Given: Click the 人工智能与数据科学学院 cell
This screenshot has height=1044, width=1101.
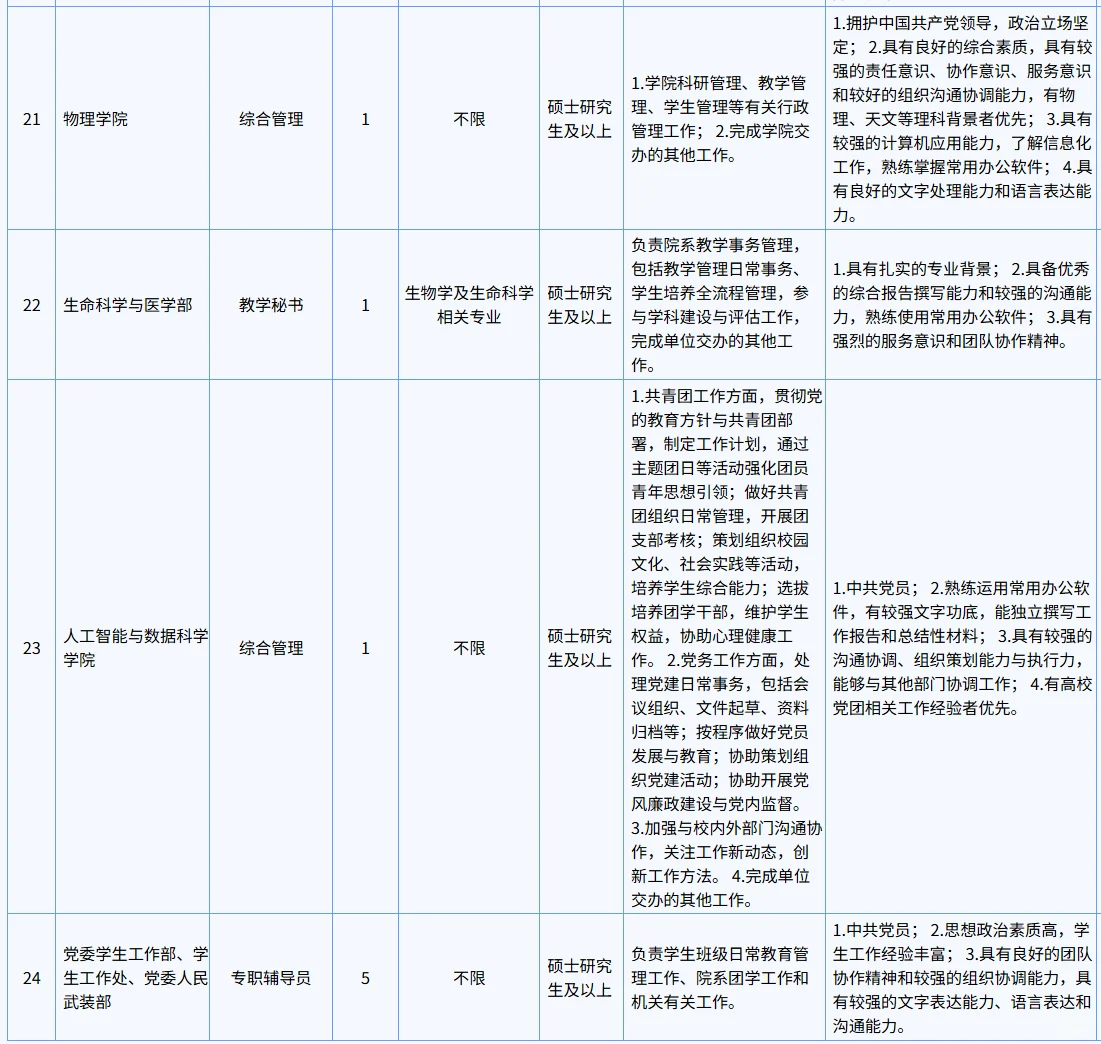Looking at the screenshot, I should (x=134, y=647).
